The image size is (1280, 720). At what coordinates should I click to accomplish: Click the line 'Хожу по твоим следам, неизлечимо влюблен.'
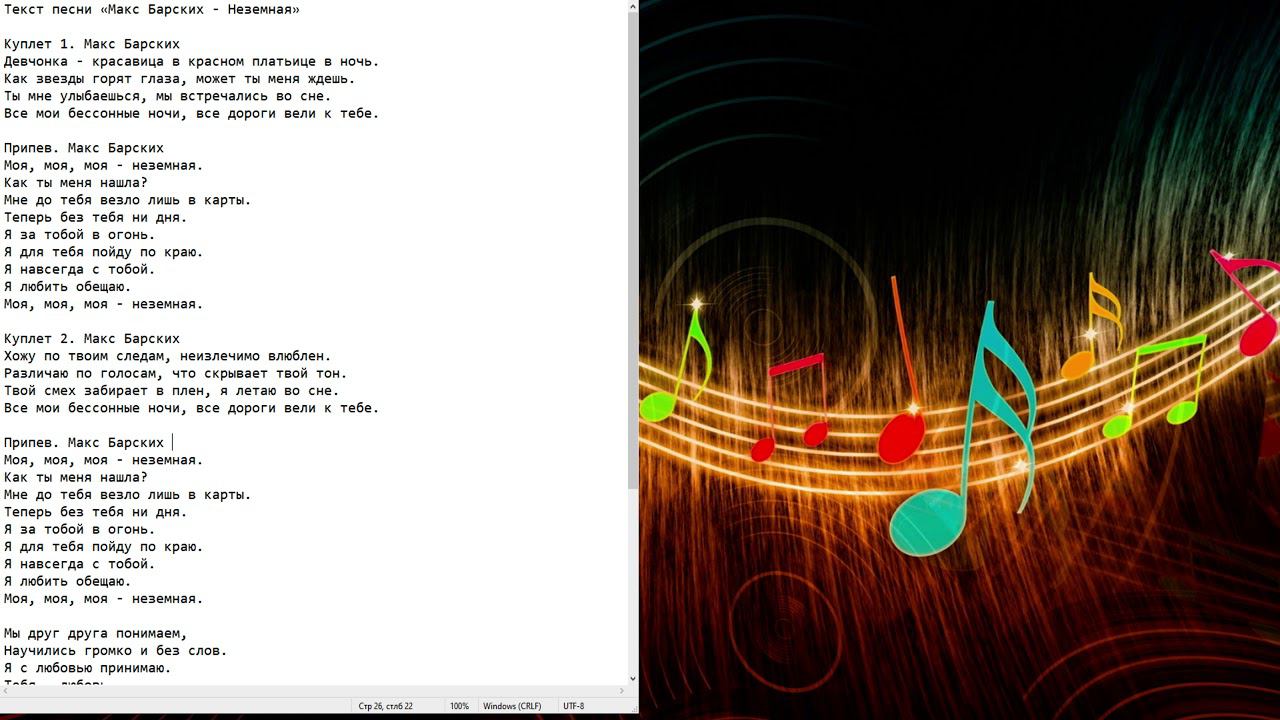click(168, 356)
